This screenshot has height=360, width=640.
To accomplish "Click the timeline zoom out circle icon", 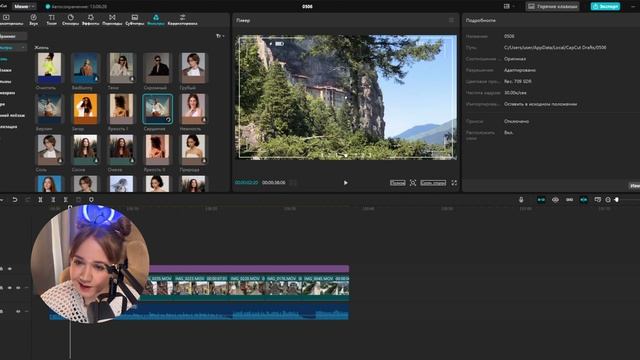I will pyautogui.click(x=608, y=200).
